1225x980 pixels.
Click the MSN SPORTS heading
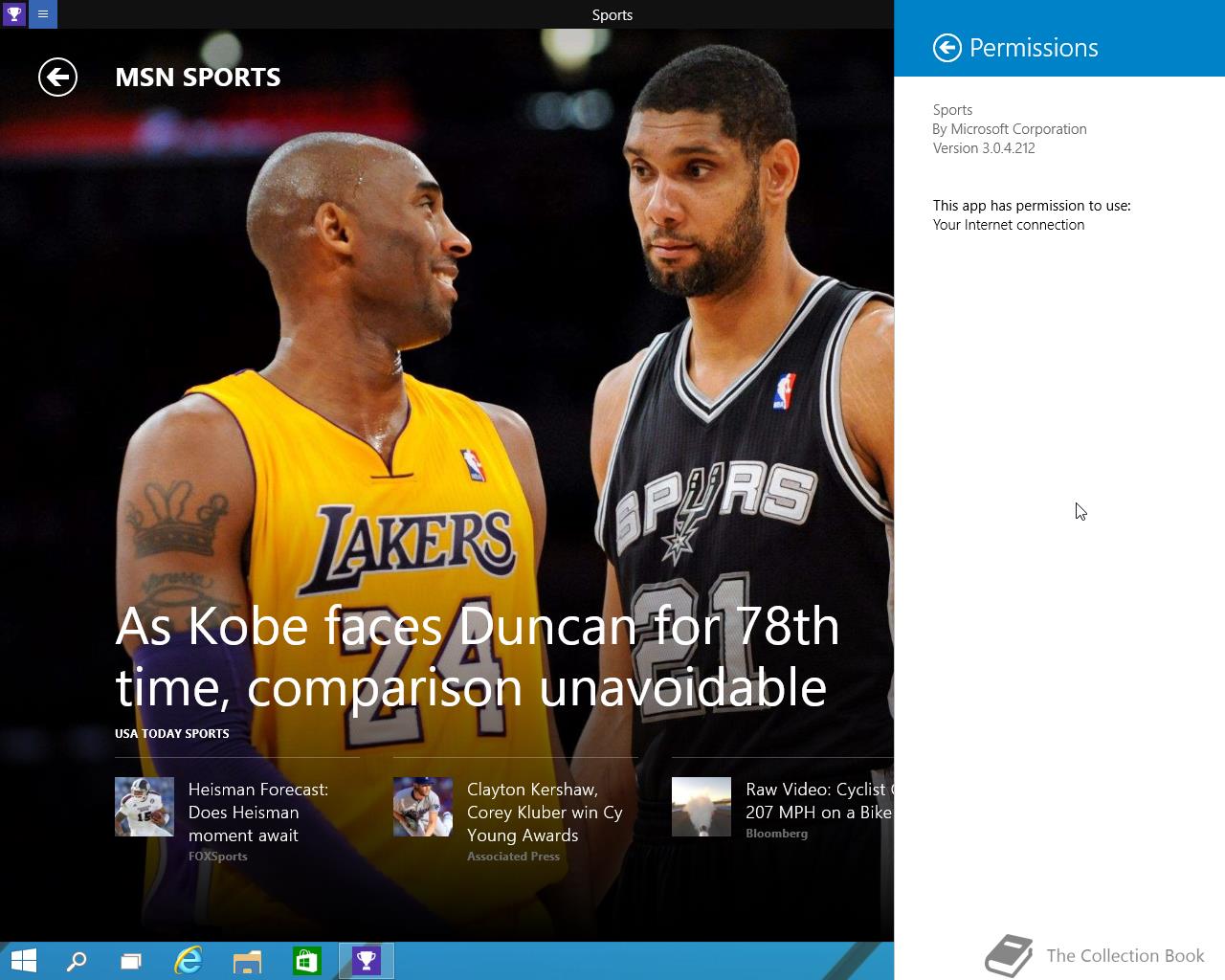click(x=198, y=78)
